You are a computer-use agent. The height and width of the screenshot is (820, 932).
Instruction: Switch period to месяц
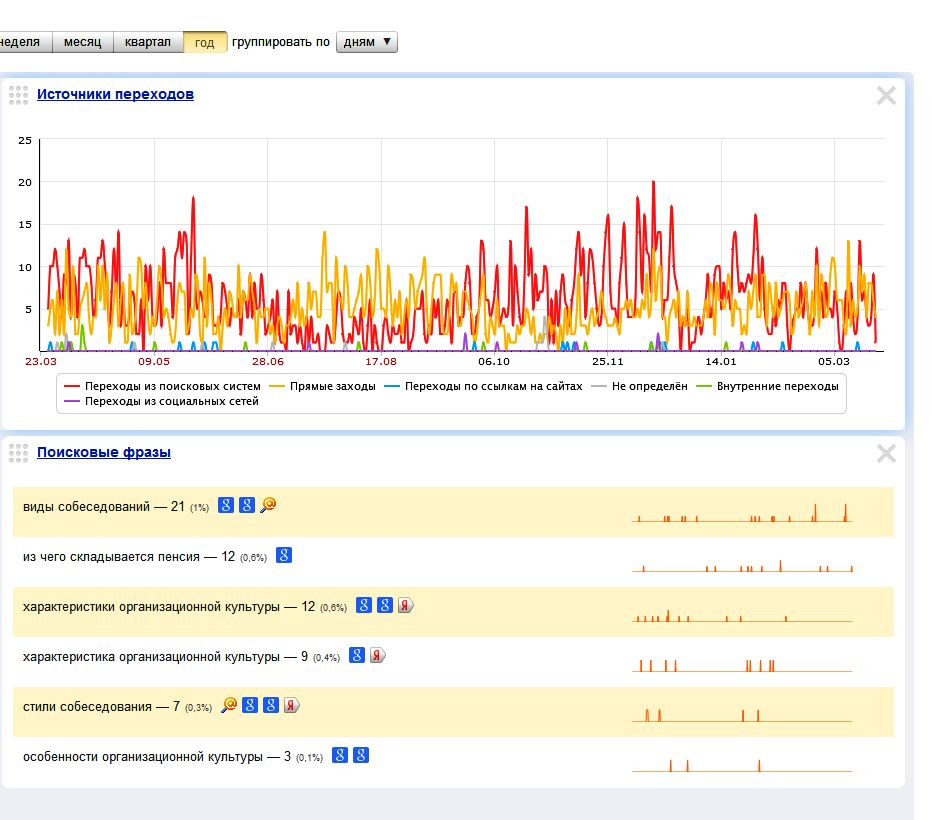[x=83, y=42]
